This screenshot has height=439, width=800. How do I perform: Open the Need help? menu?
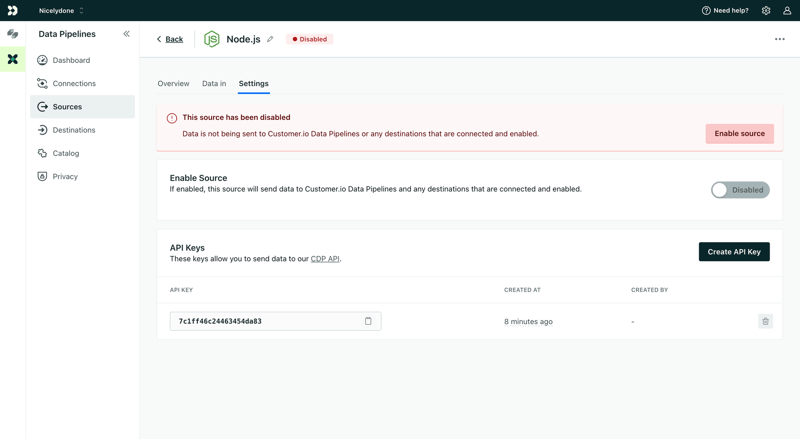click(x=725, y=10)
